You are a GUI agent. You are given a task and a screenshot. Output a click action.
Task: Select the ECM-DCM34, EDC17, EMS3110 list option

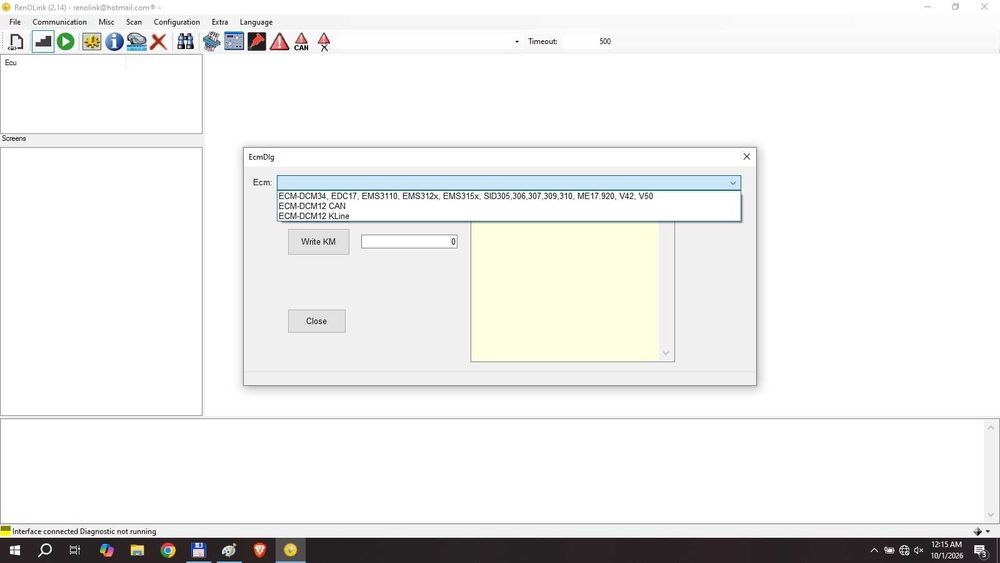point(509,196)
